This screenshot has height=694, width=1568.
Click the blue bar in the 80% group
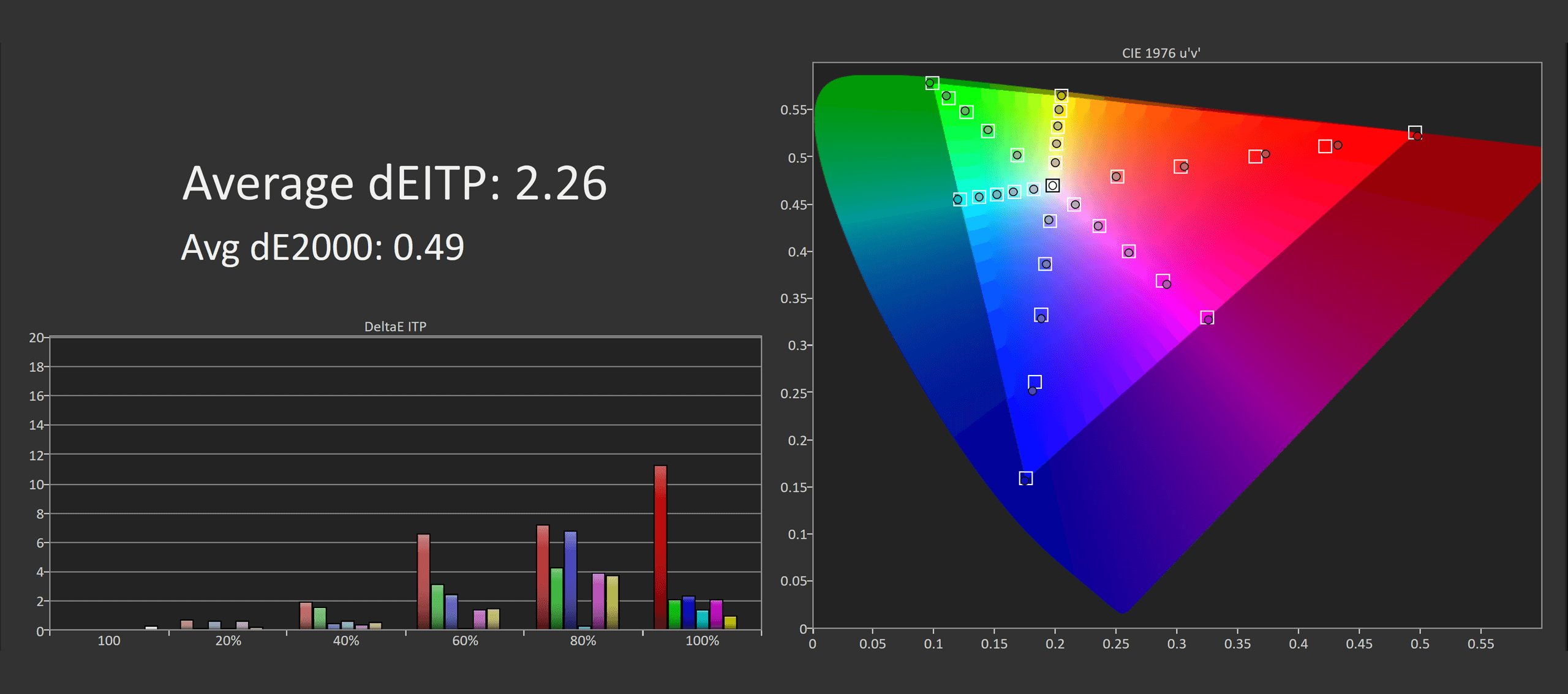(570, 579)
